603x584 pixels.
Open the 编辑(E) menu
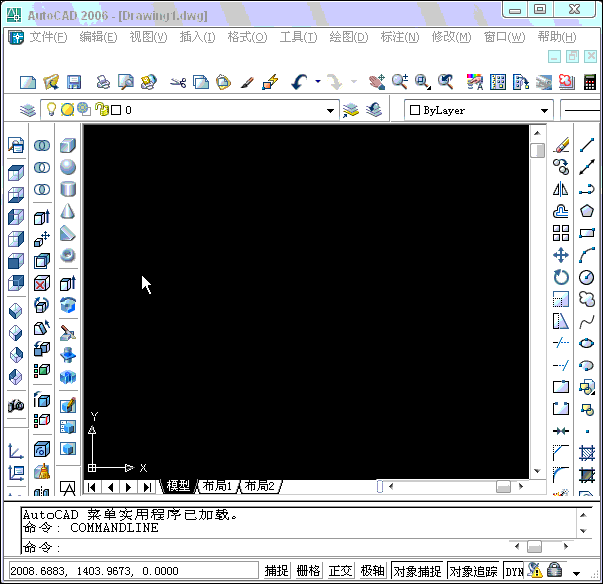(98, 37)
